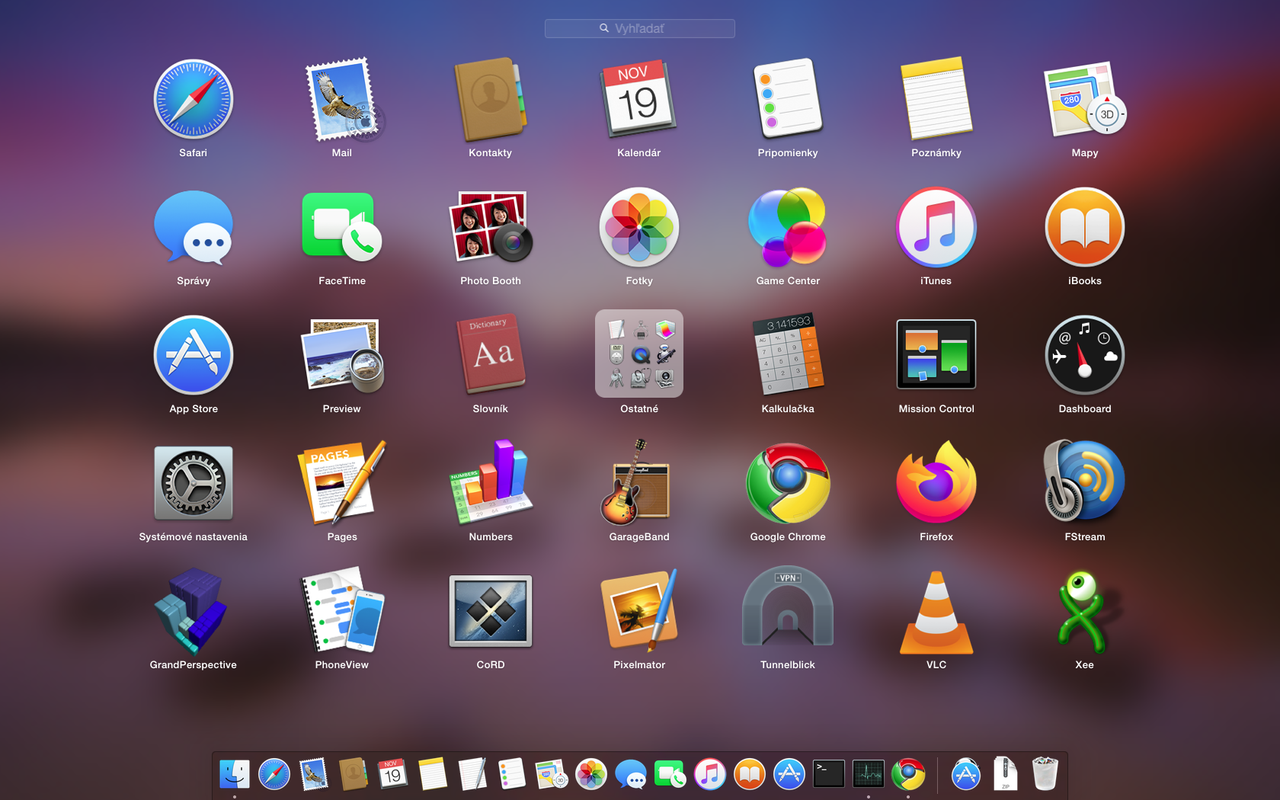Open the Applications folder stack in the Dock

coord(966,773)
